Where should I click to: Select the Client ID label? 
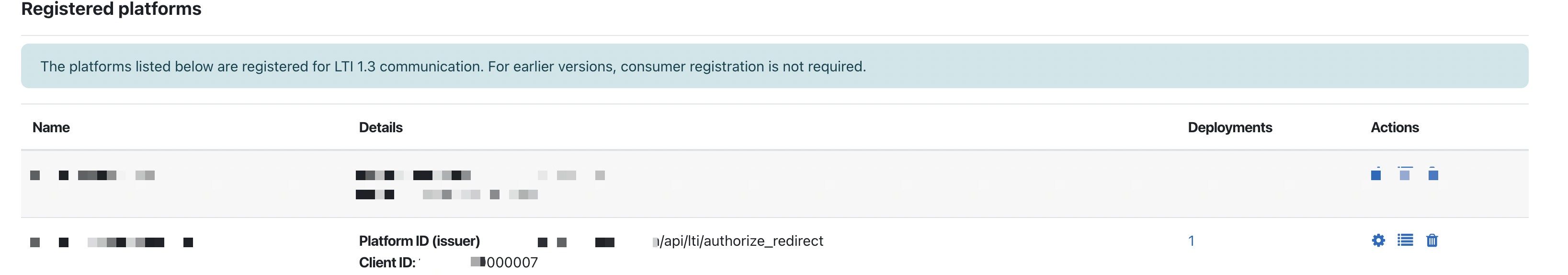point(387,263)
